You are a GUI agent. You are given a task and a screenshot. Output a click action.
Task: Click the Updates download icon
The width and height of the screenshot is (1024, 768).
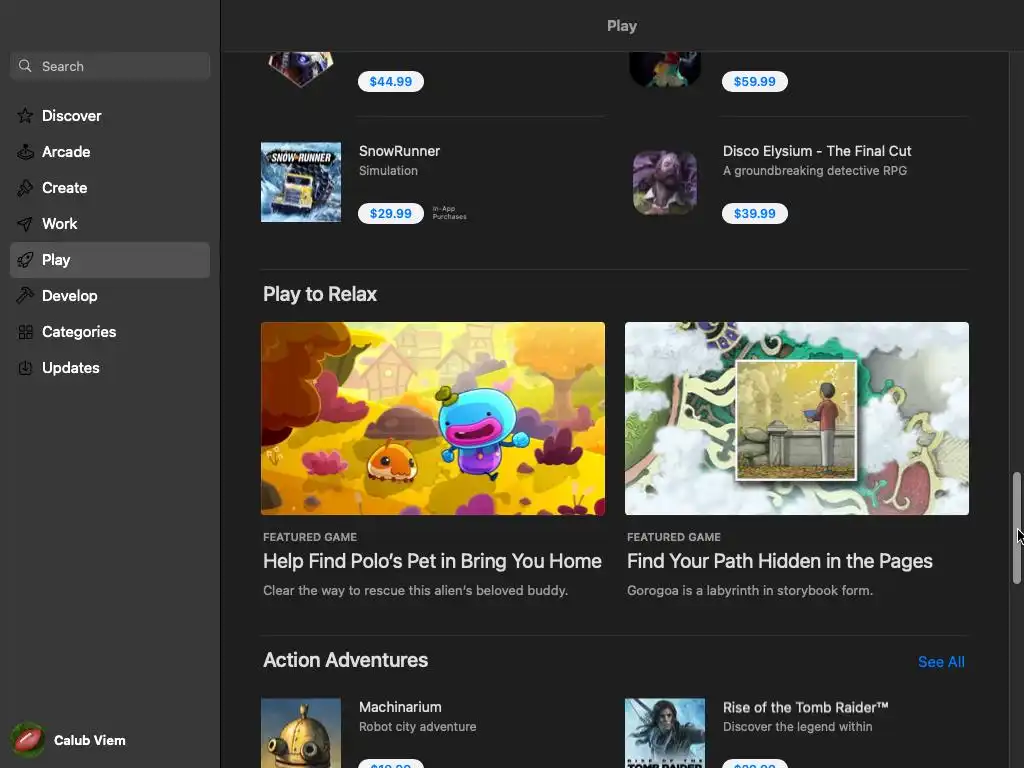point(25,368)
